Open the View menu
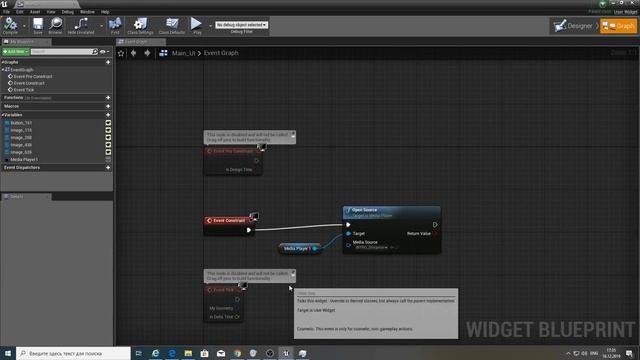This screenshot has height=360, width=640. (x=51, y=12)
